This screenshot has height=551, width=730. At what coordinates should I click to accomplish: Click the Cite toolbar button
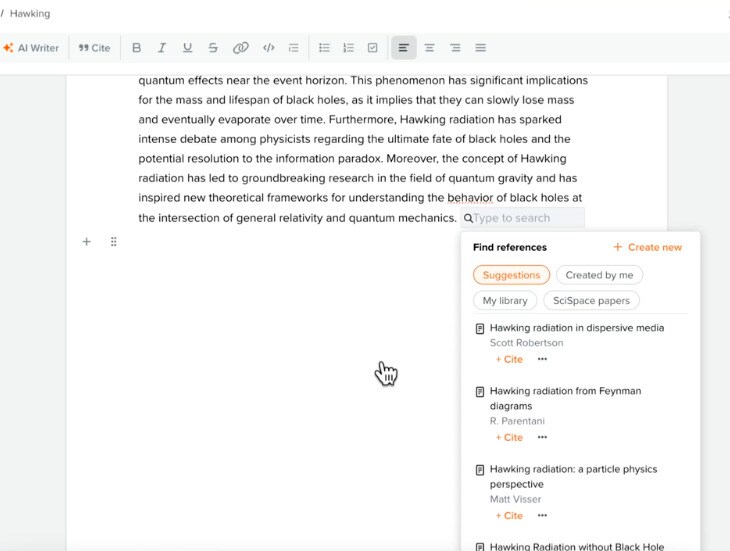[95, 48]
